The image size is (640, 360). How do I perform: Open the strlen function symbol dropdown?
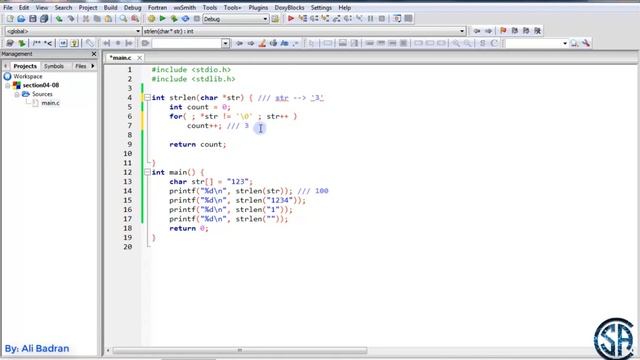(x=462, y=31)
